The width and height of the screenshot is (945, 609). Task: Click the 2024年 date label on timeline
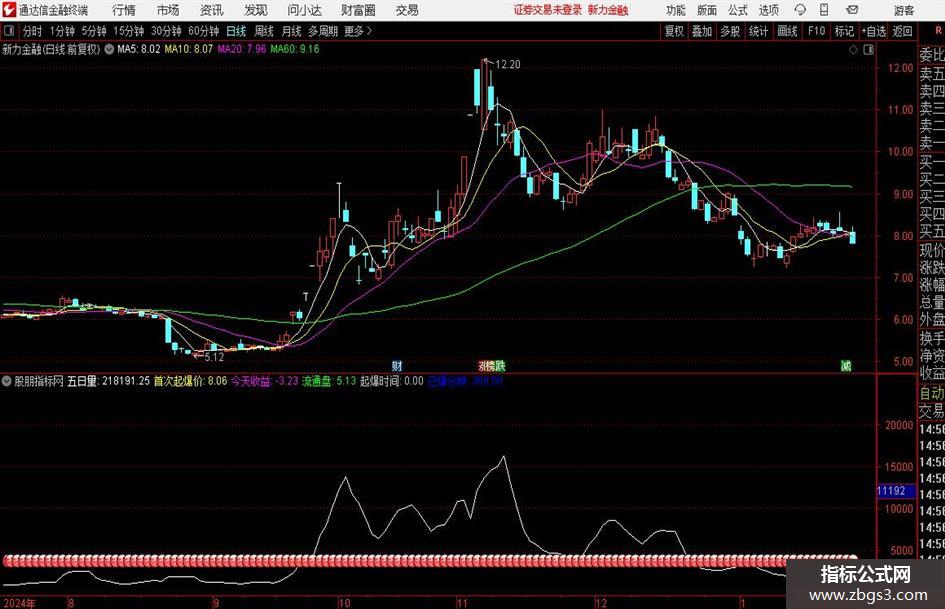(19, 603)
